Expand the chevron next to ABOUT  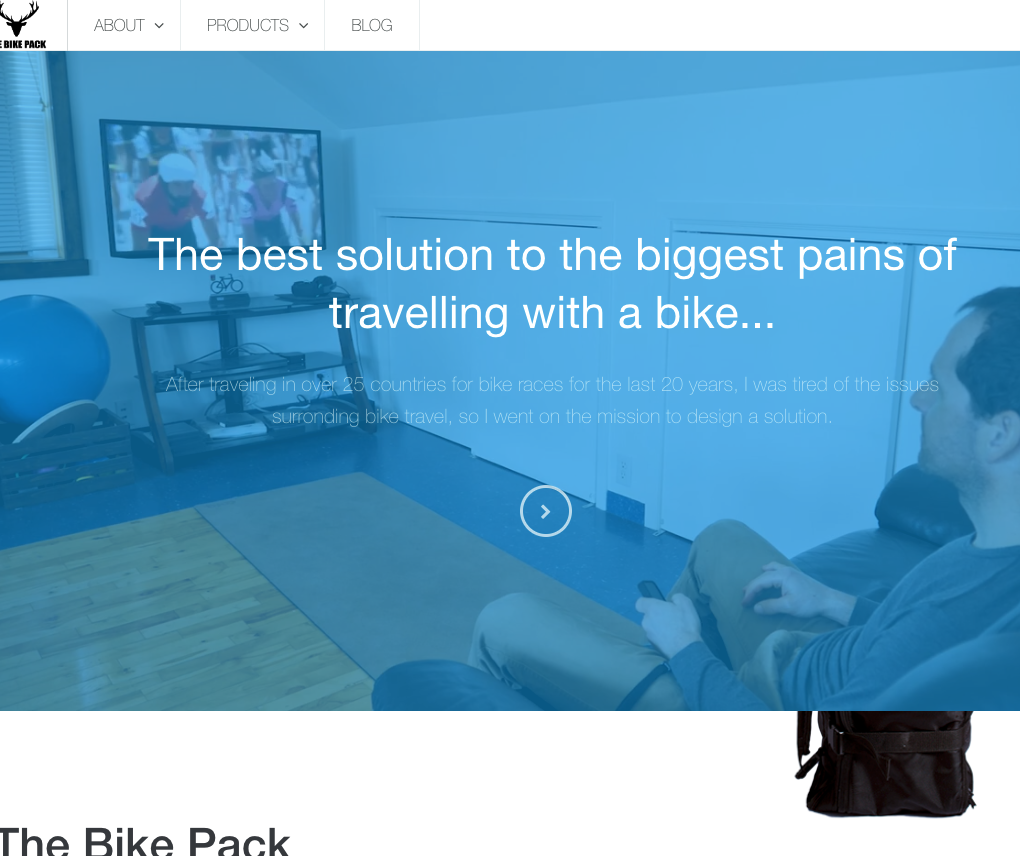[x=159, y=25]
